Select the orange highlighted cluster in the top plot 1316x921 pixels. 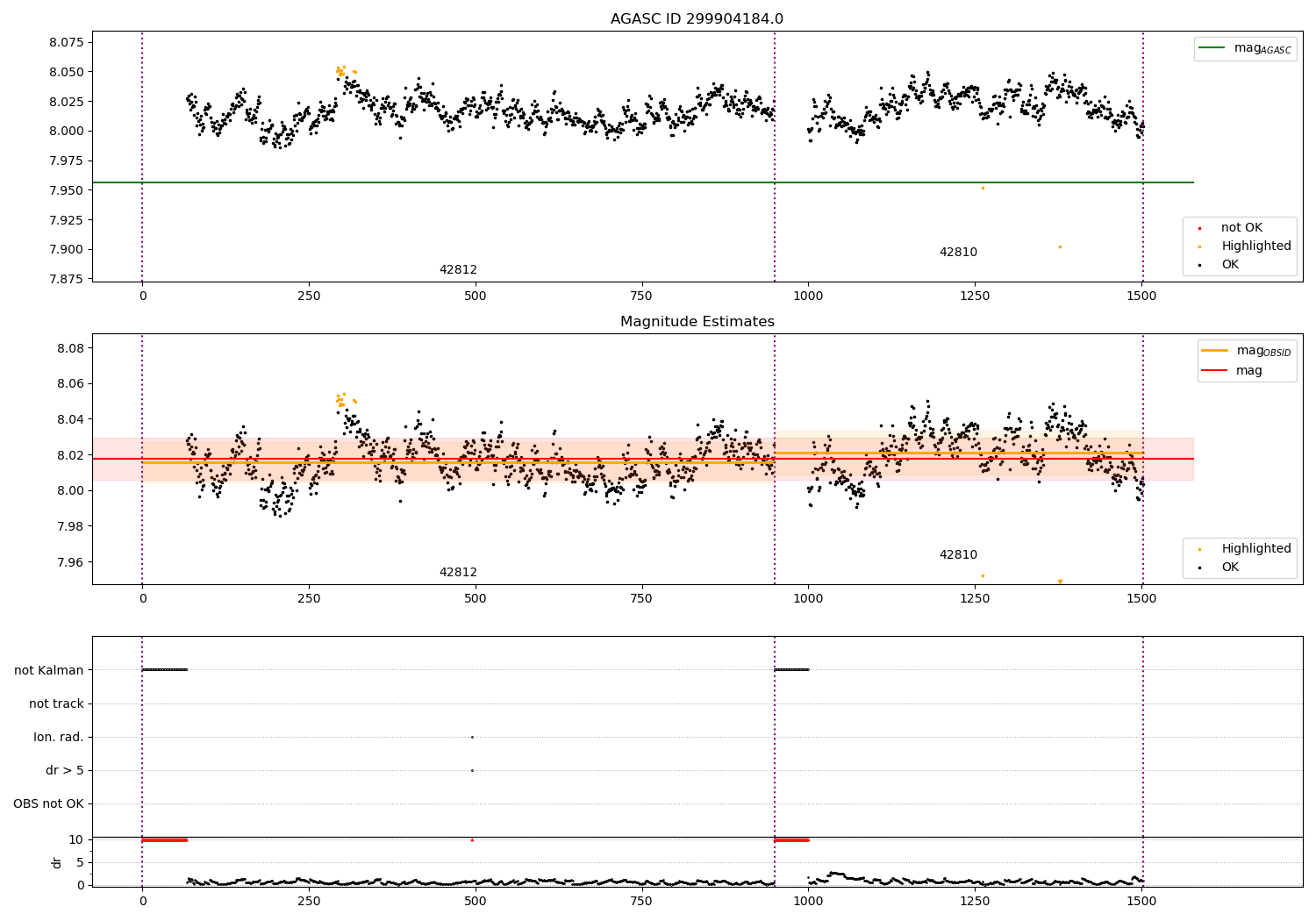tap(345, 71)
